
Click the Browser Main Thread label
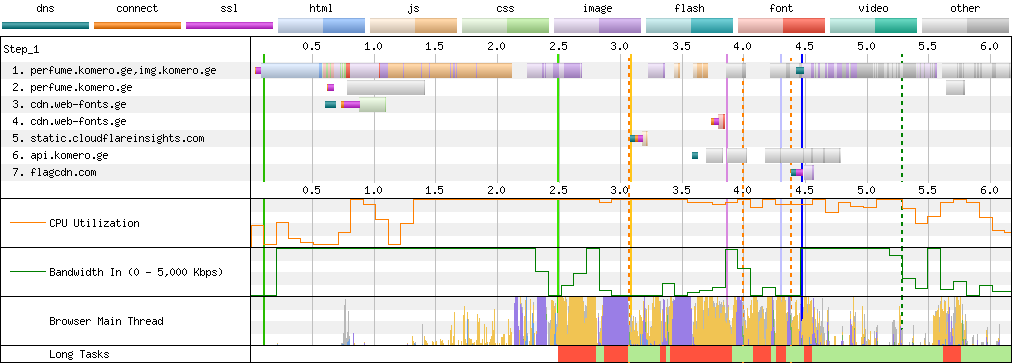tap(106, 321)
